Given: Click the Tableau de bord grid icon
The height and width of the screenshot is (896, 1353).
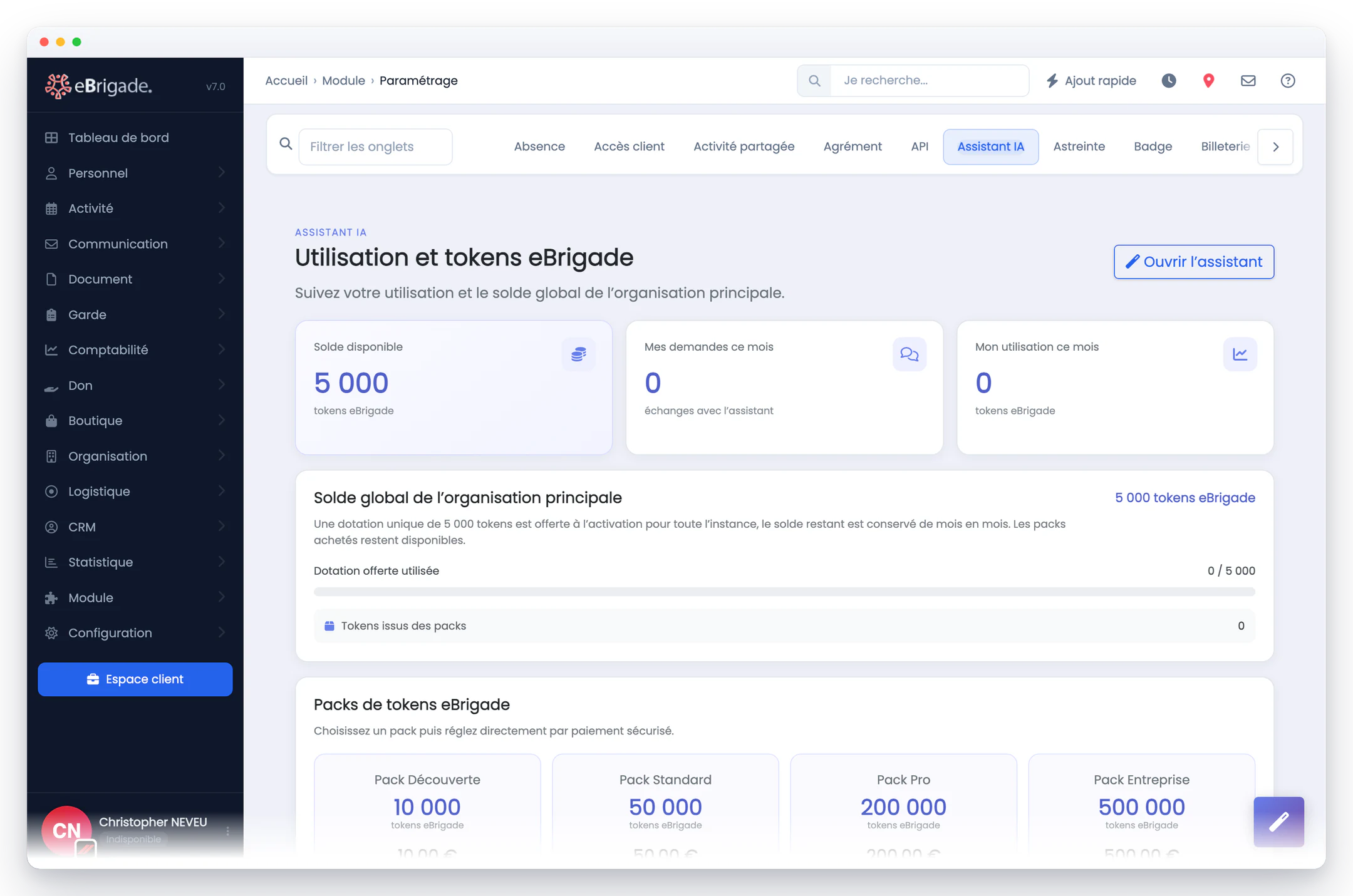Looking at the screenshot, I should 51,138.
